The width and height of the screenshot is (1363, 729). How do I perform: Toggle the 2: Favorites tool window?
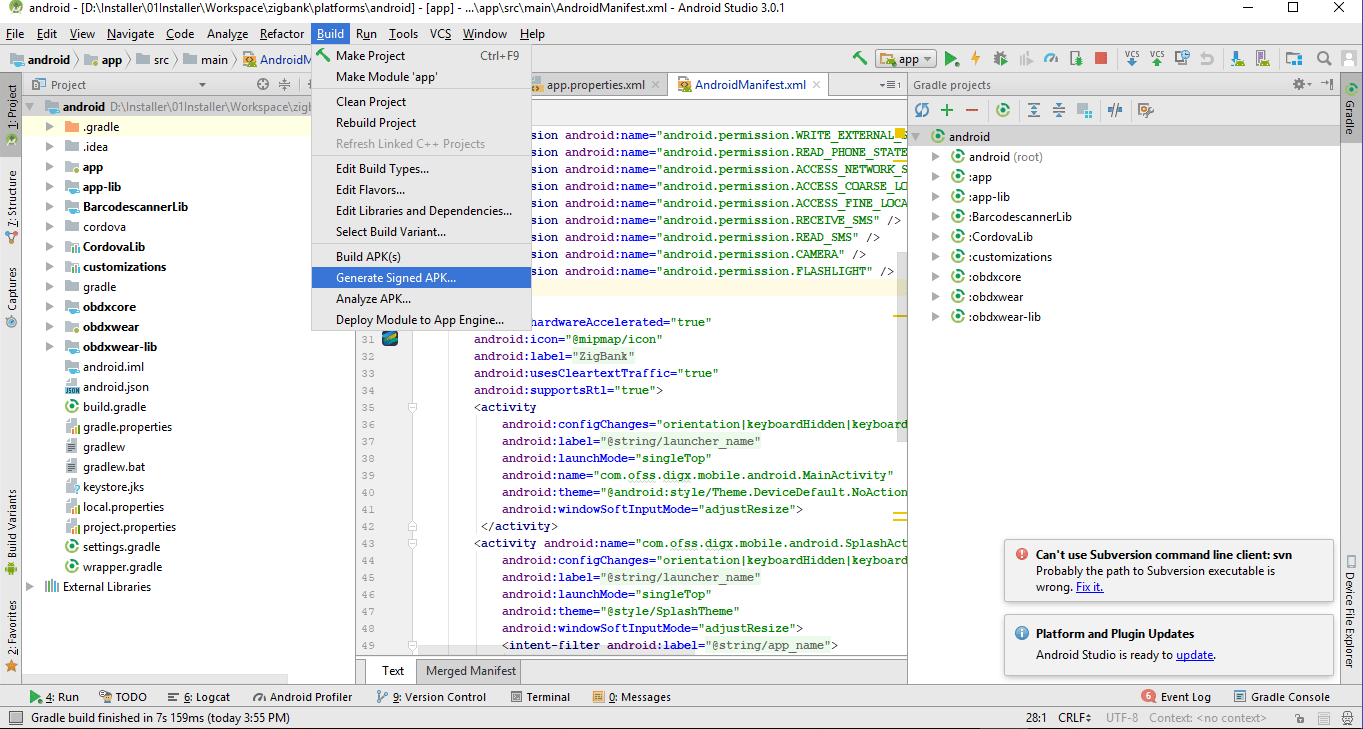click(11, 636)
